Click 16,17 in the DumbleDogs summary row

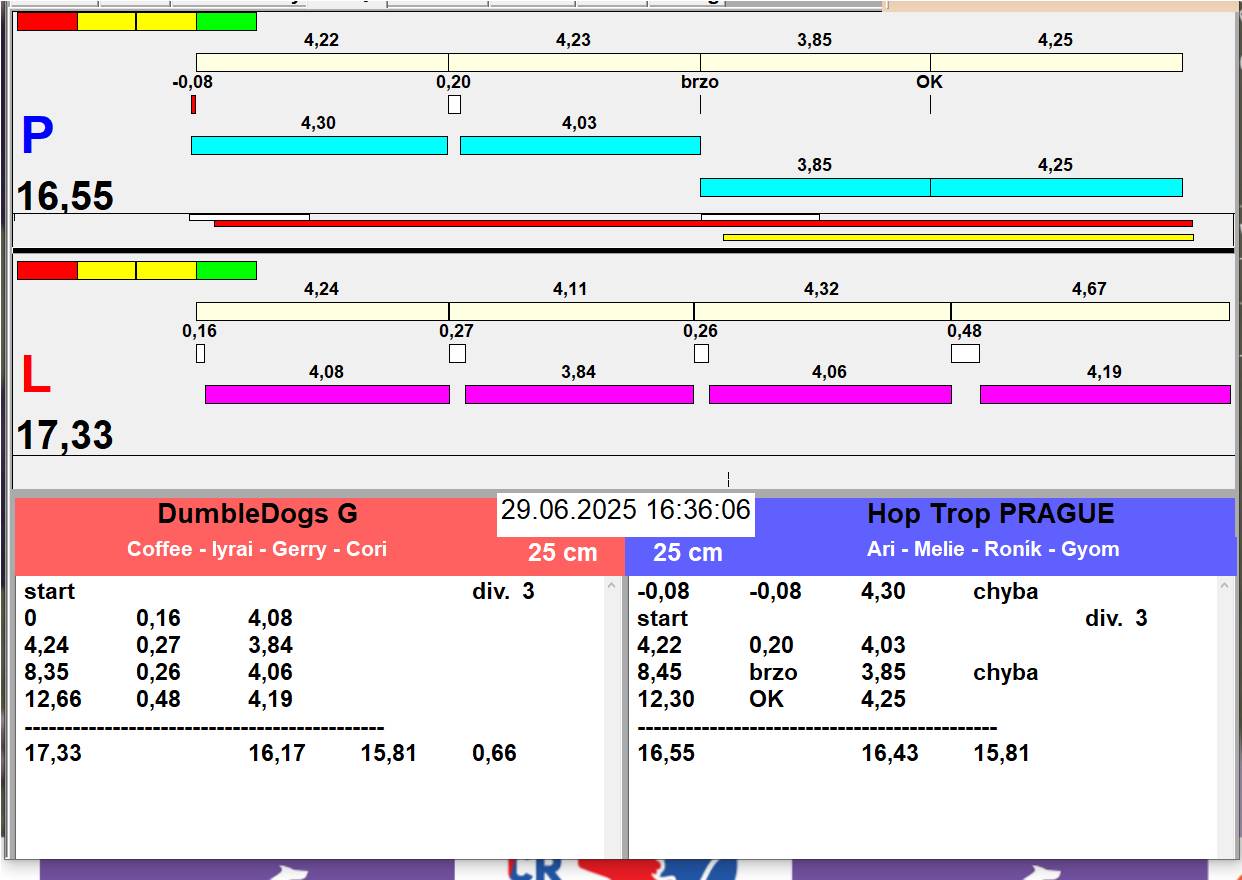pyautogui.click(x=277, y=753)
